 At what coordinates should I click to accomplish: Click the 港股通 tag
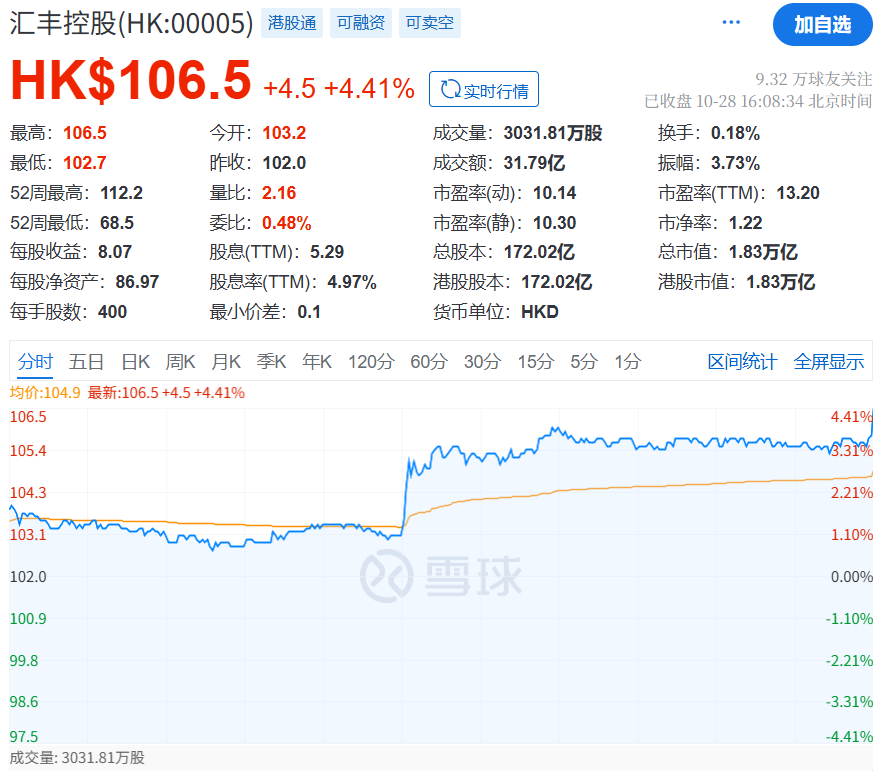[x=292, y=23]
